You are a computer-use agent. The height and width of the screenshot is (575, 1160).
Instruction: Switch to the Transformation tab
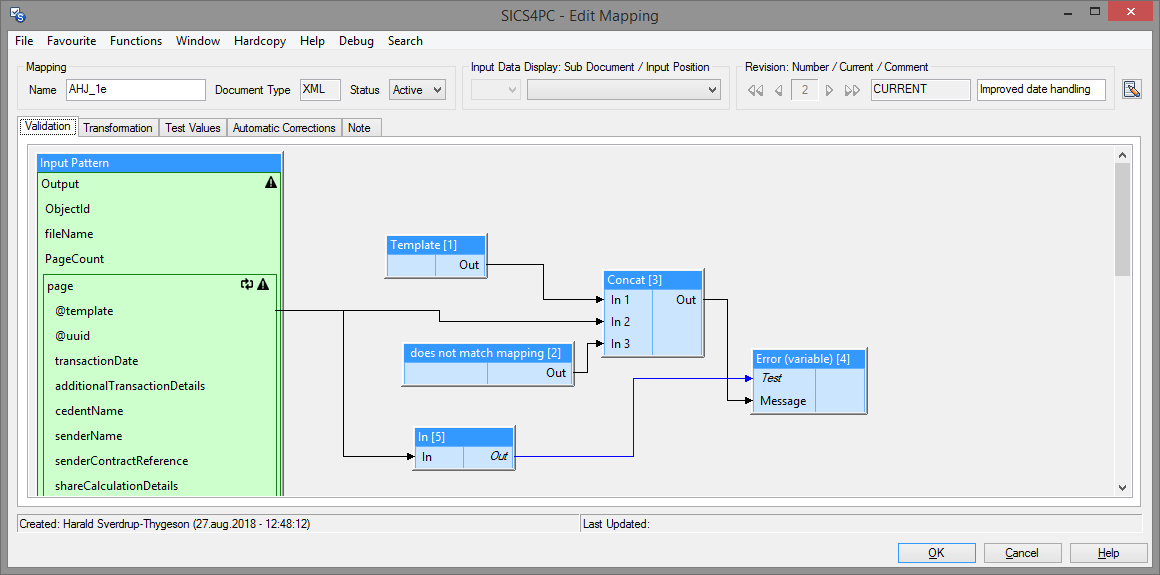(x=118, y=128)
